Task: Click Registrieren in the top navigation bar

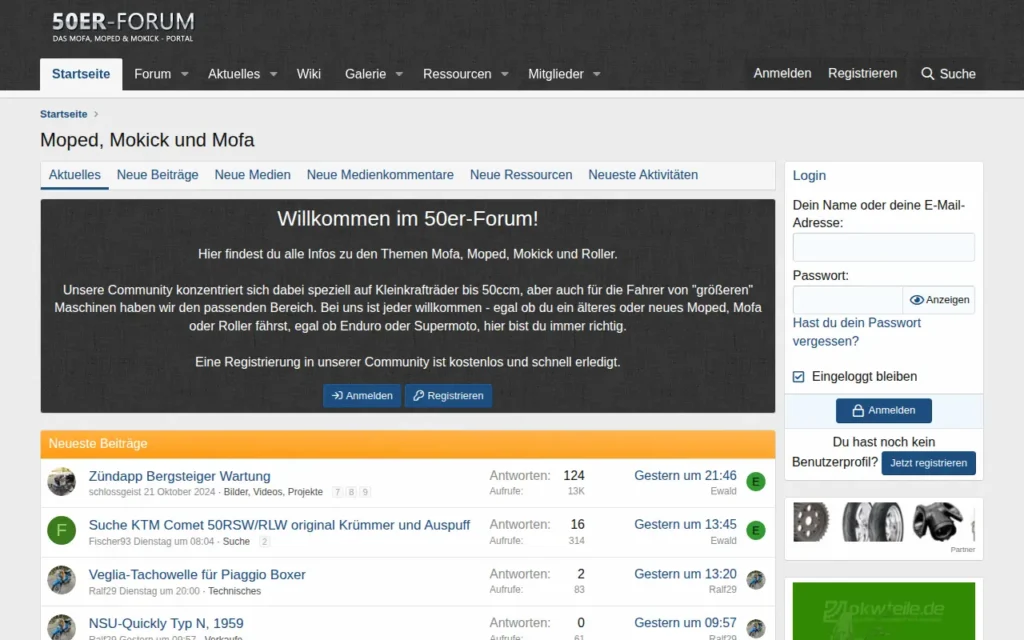Action: point(863,74)
